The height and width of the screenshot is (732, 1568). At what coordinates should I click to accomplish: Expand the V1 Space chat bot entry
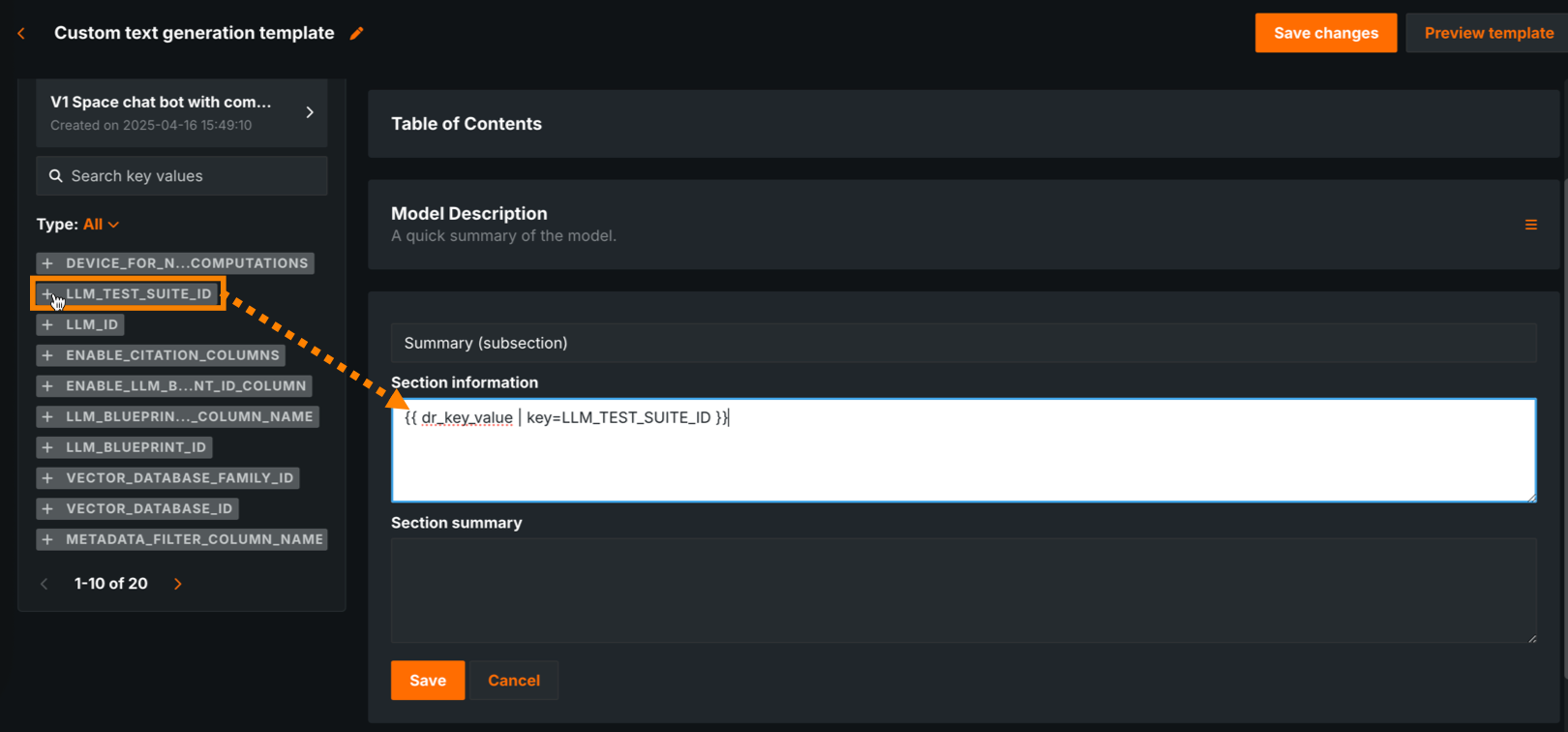[310, 112]
